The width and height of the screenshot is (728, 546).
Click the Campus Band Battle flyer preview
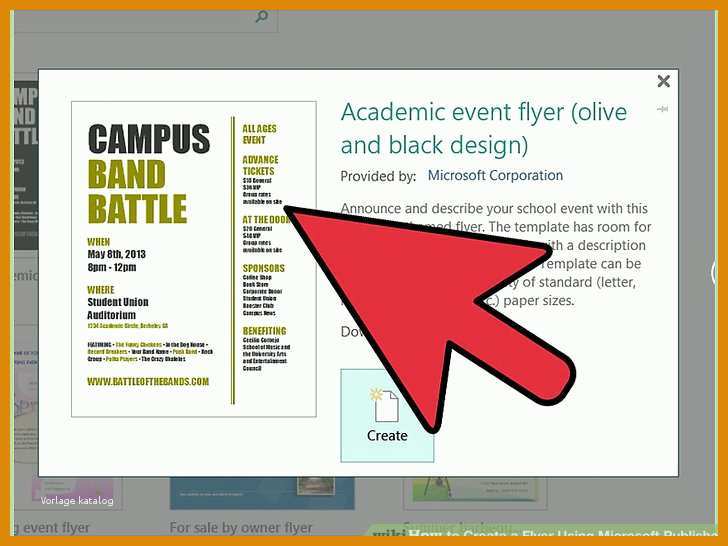[x=194, y=259]
